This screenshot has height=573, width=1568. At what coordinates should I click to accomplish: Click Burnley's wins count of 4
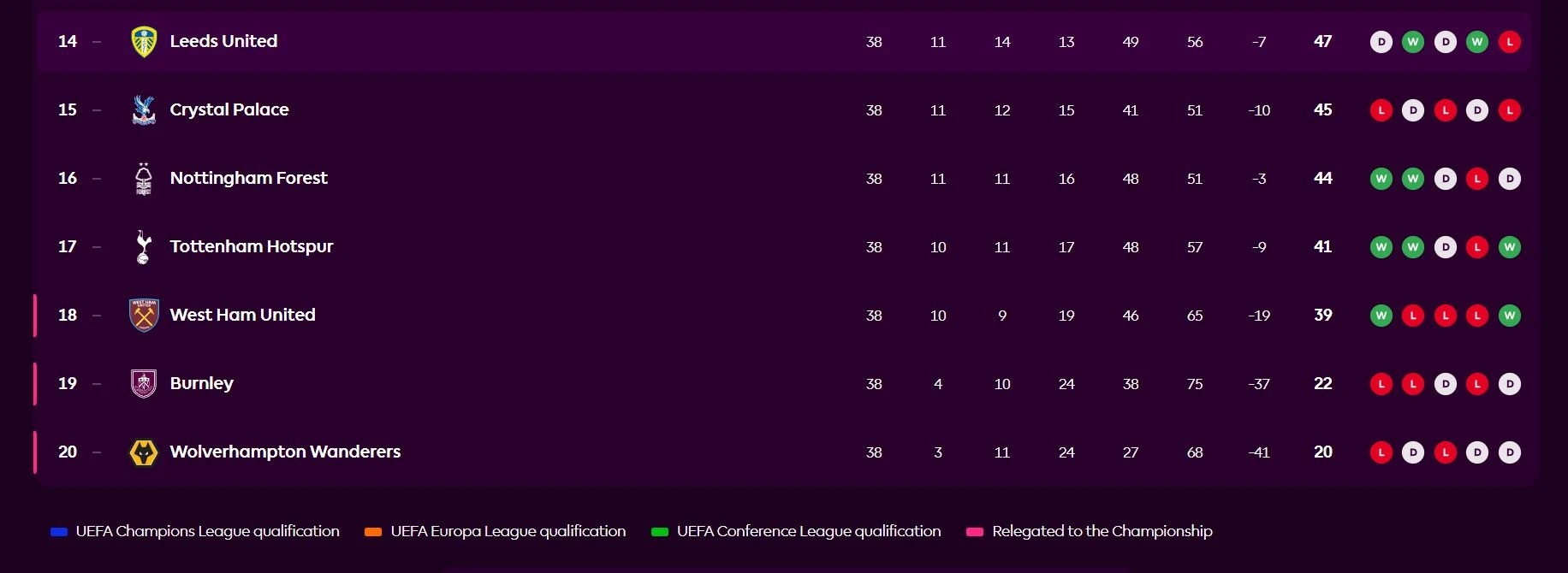pyautogui.click(x=938, y=384)
